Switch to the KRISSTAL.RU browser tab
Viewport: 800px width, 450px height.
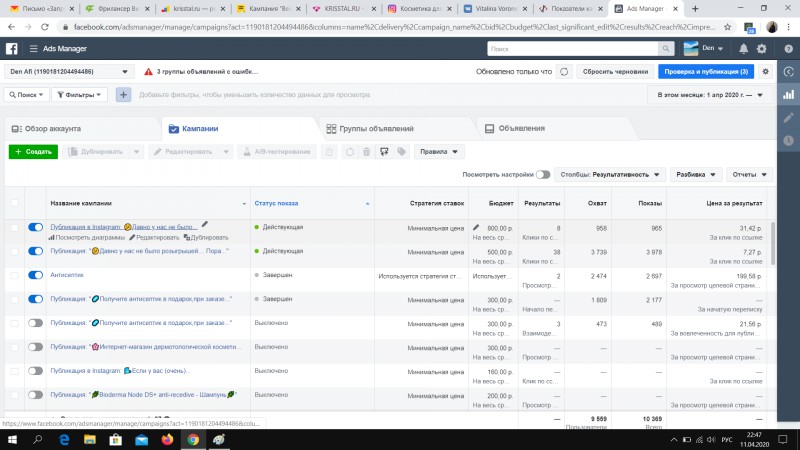click(x=345, y=9)
